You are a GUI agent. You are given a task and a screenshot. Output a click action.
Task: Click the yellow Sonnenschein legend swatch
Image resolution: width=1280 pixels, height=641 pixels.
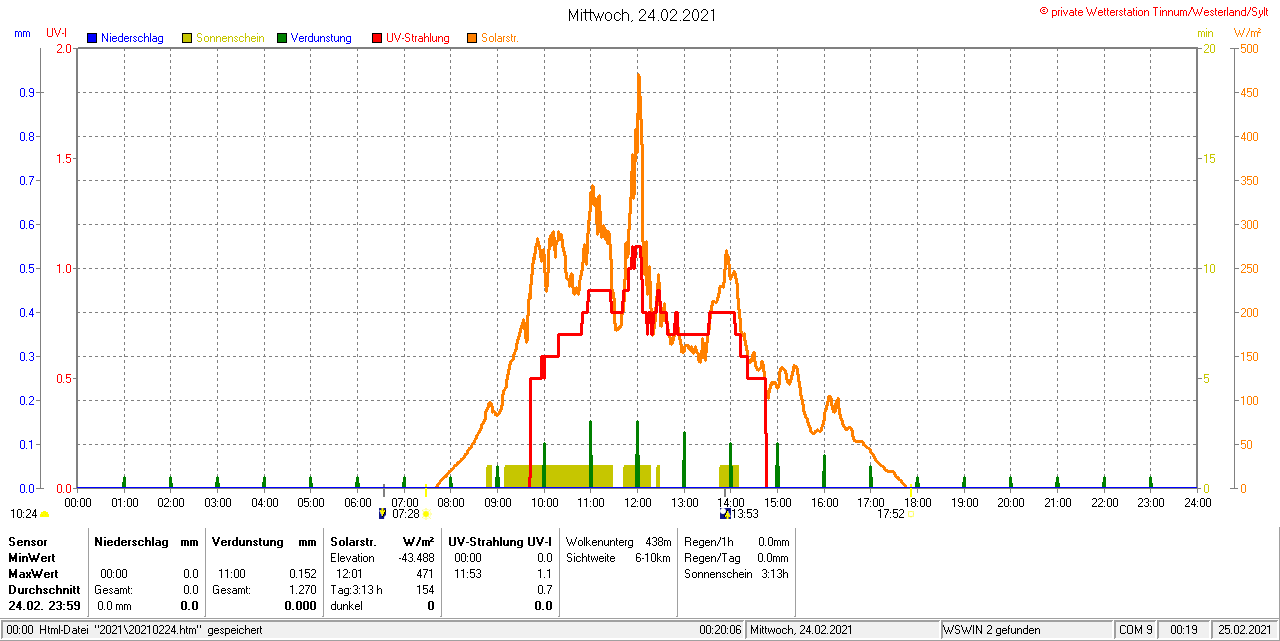coord(187,38)
